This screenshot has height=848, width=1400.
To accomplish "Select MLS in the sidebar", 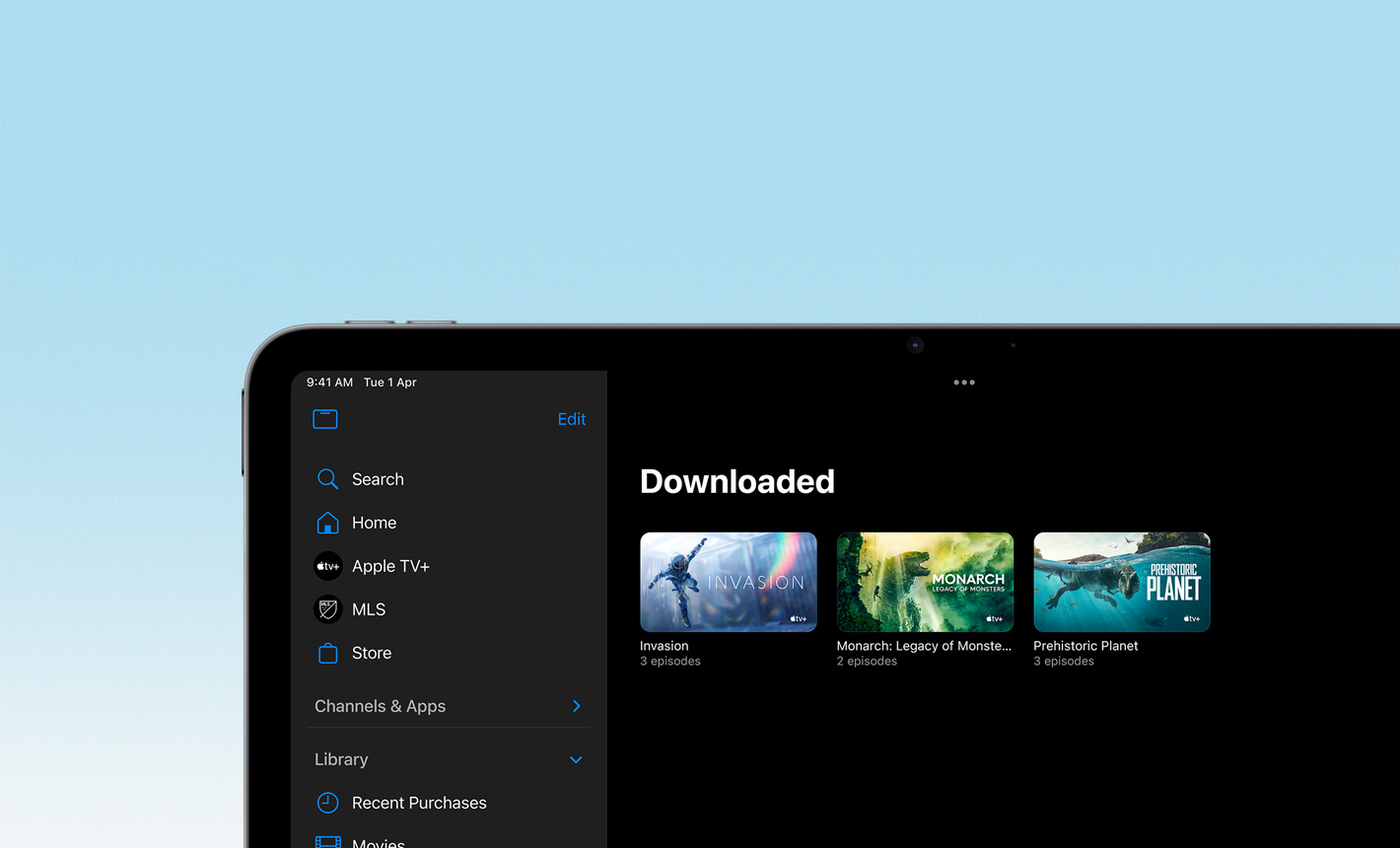I will 369,609.
